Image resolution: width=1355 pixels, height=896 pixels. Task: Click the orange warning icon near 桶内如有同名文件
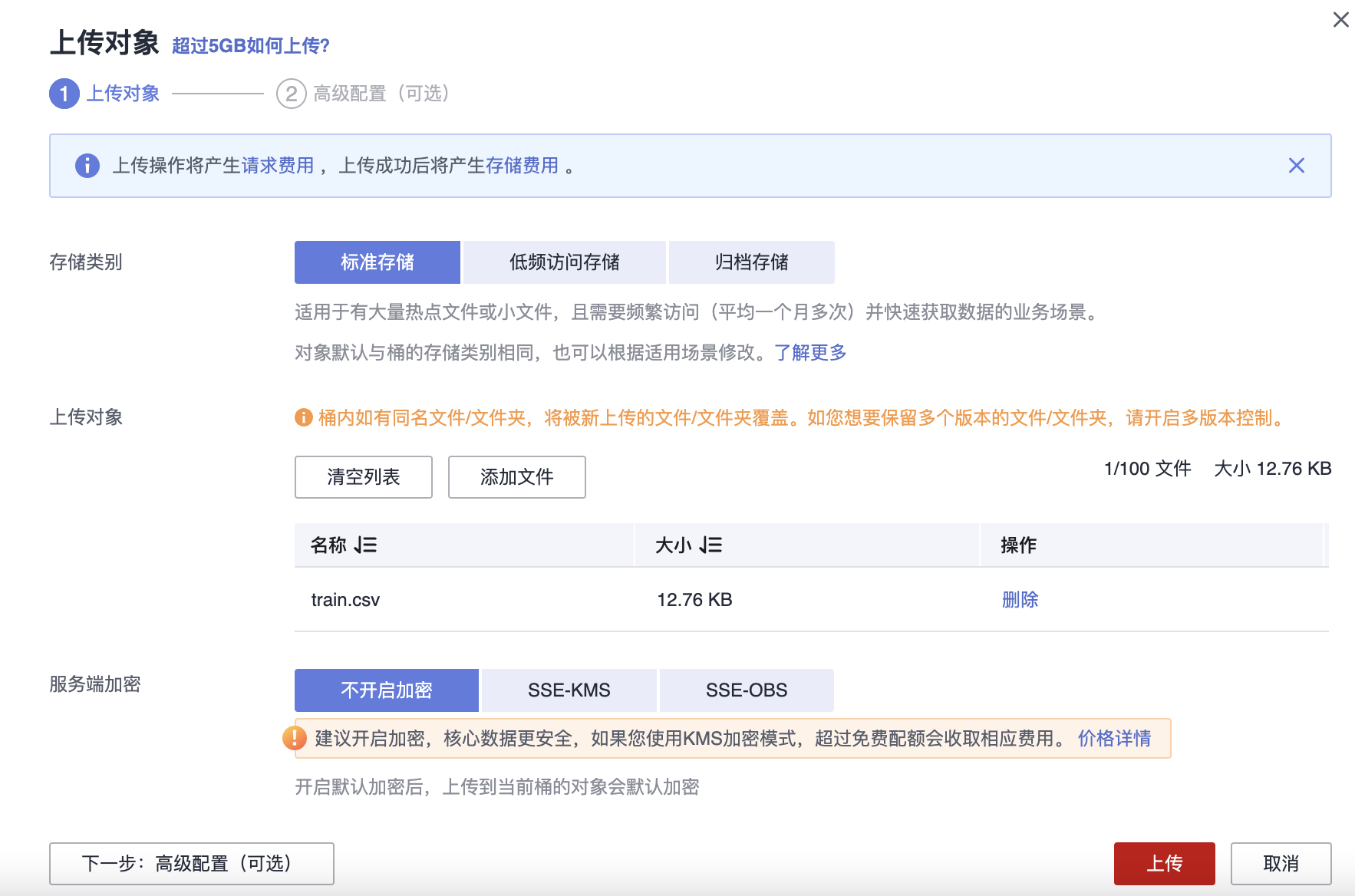point(304,417)
